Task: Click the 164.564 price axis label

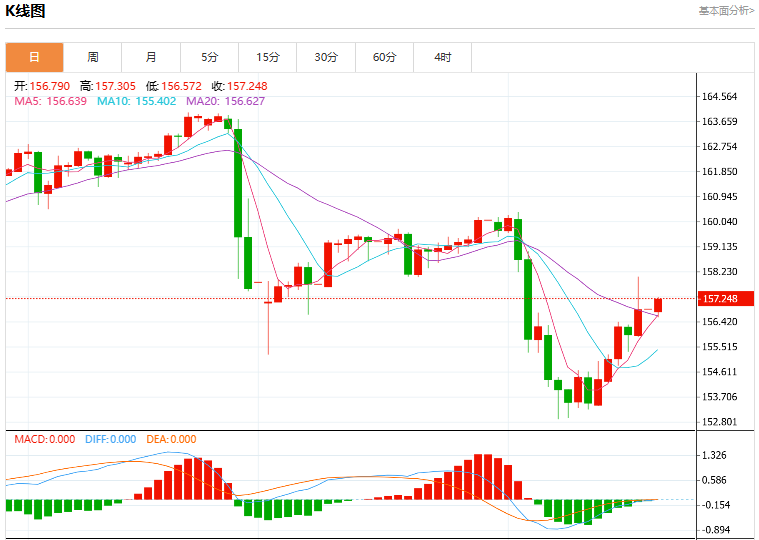Action: tap(719, 96)
